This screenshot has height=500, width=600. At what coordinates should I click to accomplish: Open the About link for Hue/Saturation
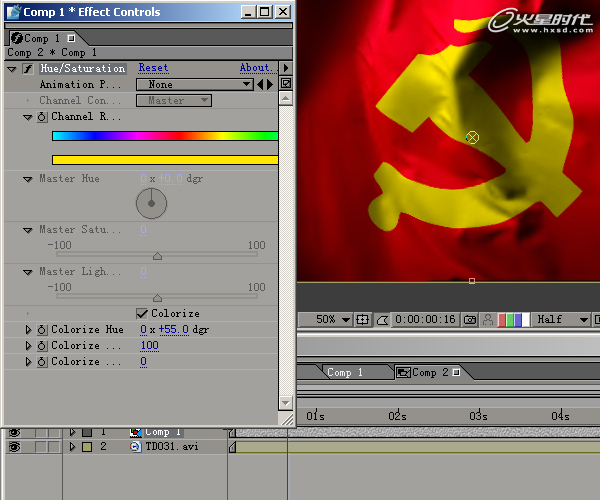(x=256, y=68)
